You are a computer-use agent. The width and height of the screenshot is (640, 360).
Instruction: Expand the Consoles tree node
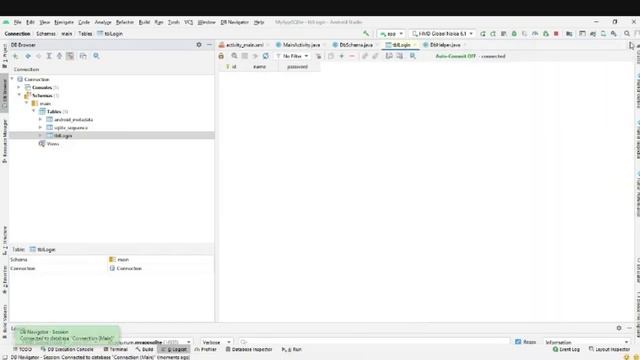click(19, 87)
